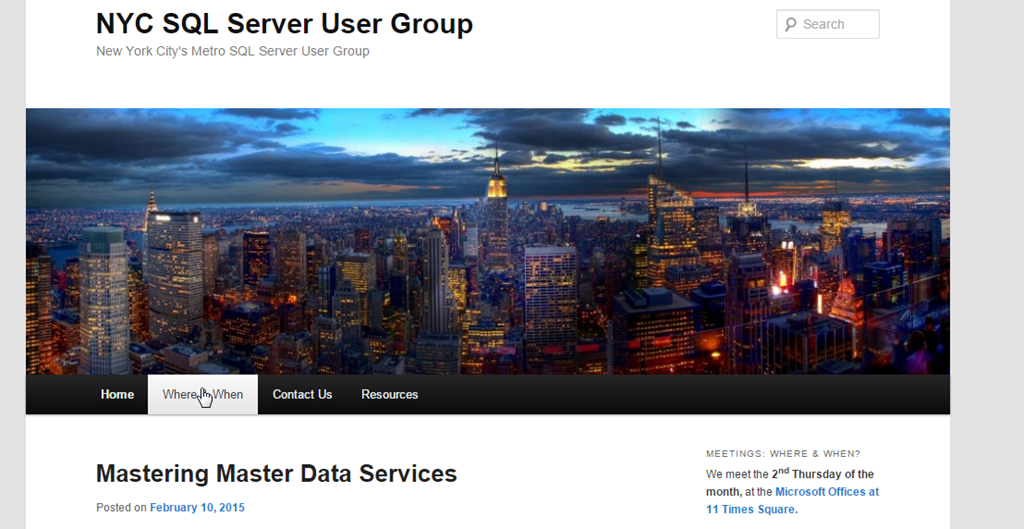
Task: Click the gray page margin left of content
Action: [x=12, y=300]
